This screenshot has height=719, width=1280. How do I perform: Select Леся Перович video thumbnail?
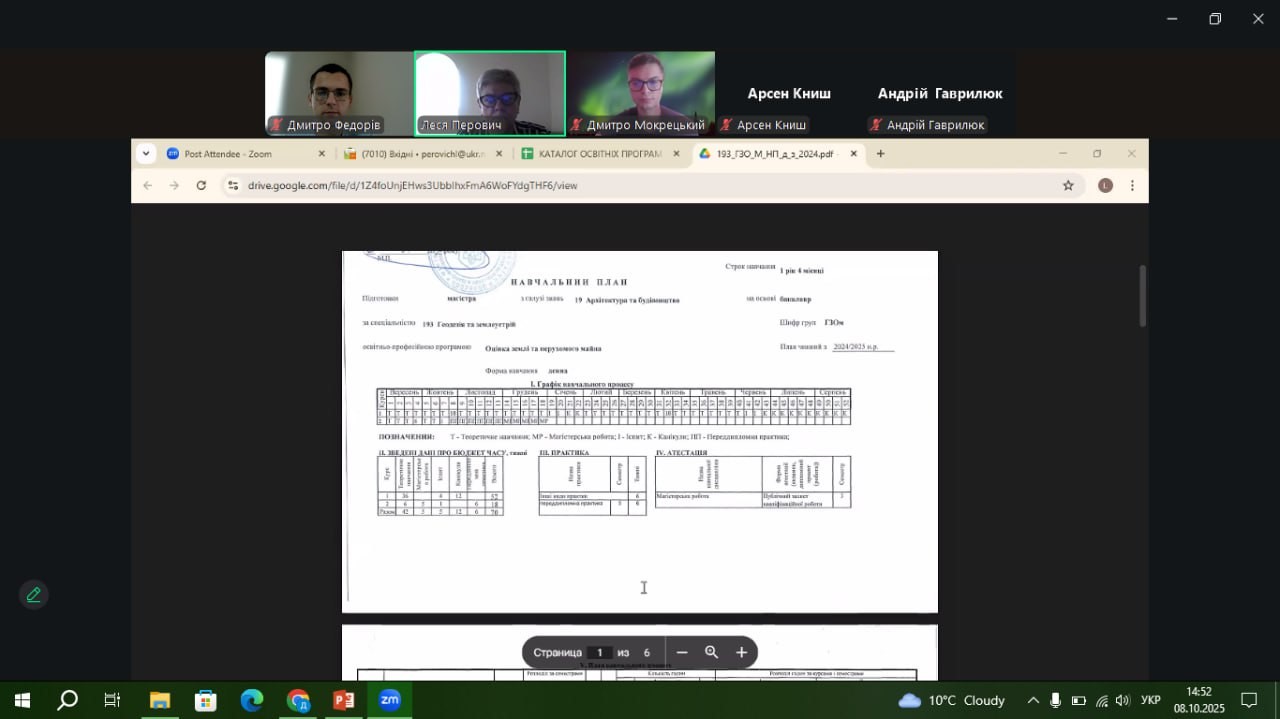pos(490,92)
